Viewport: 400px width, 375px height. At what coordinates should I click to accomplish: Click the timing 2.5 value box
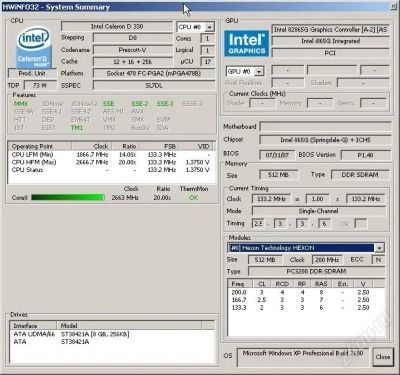click(x=258, y=223)
